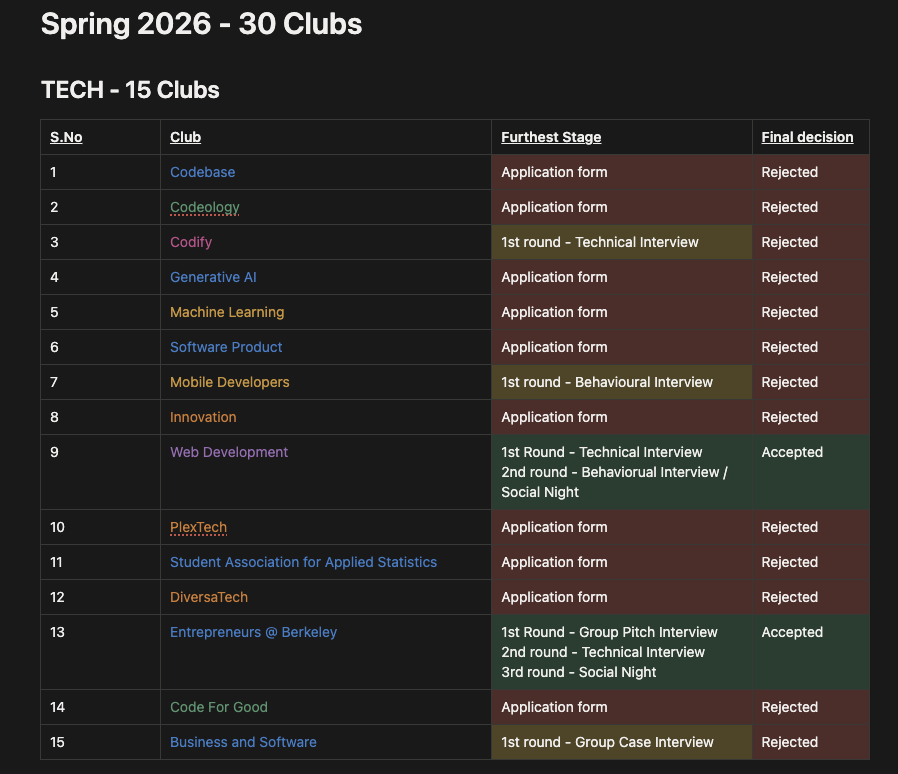Click the Code For Good club name

point(218,707)
